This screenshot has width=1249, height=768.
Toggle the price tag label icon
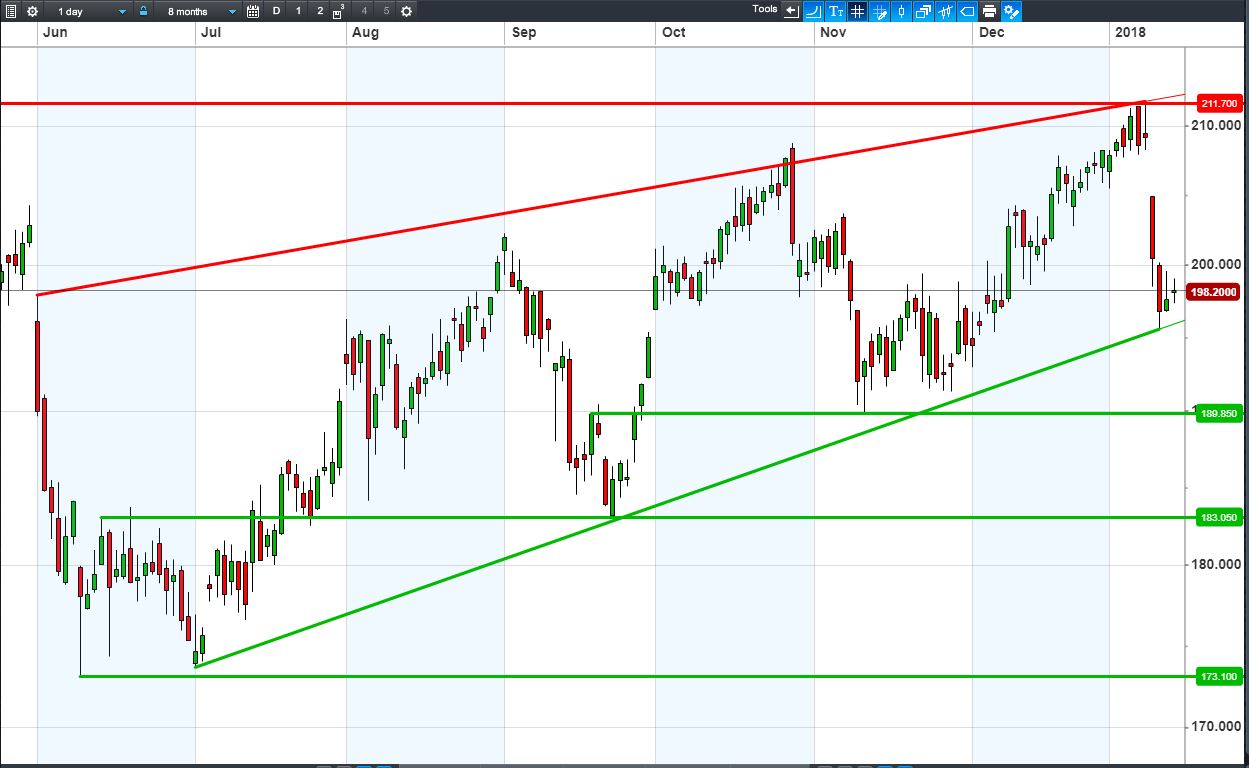[967, 11]
